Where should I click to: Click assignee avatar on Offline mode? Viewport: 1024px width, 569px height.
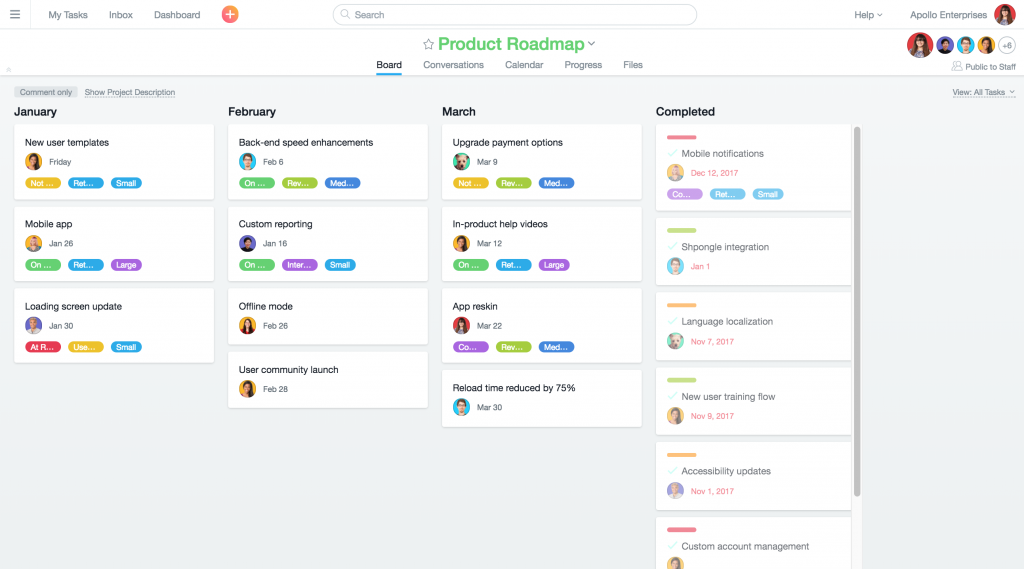pyautogui.click(x=248, y=325)
